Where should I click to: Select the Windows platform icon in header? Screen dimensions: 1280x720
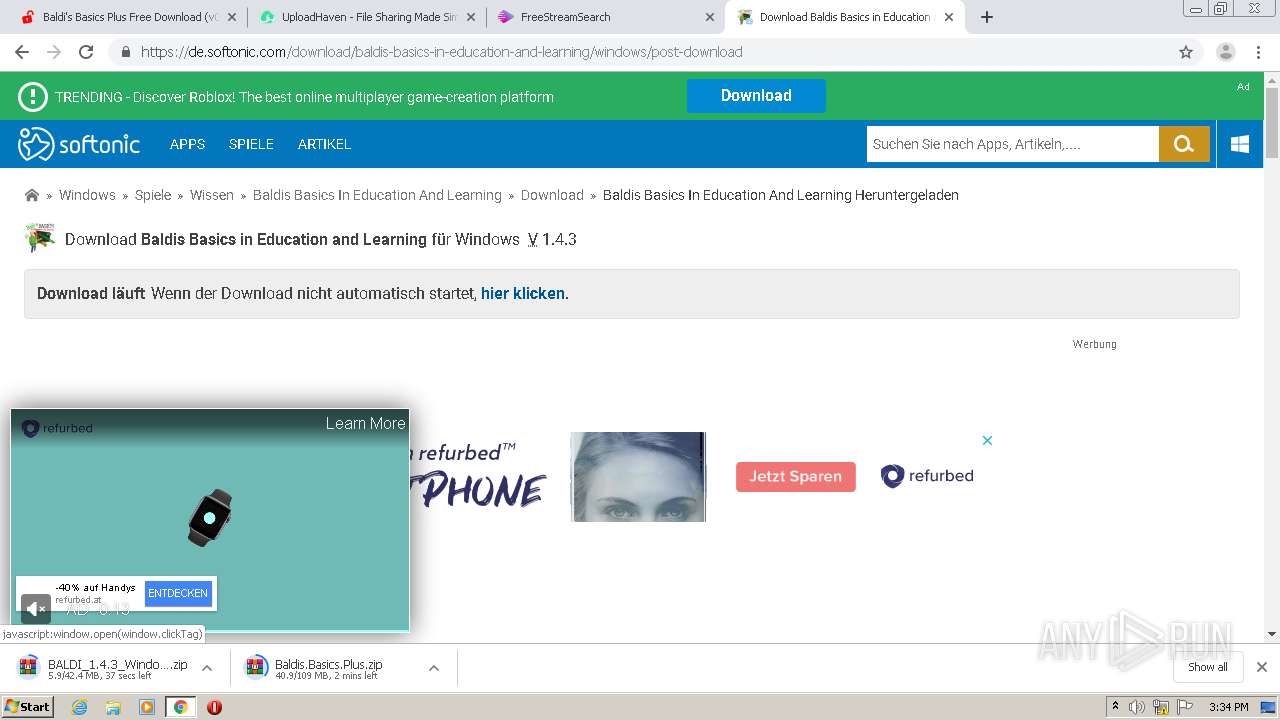(1240, 144)
